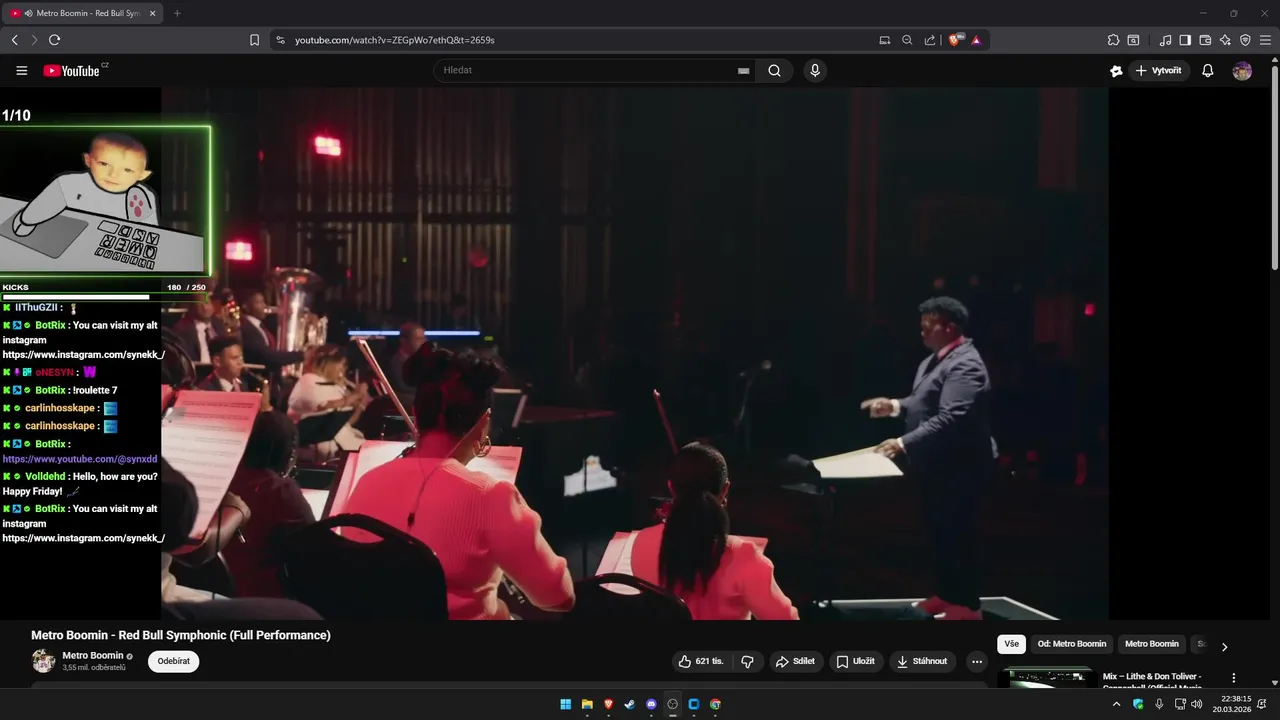Open Chrome from the taskbar
The height and width of the screenshot is (720, 1280).
point(715,704)
